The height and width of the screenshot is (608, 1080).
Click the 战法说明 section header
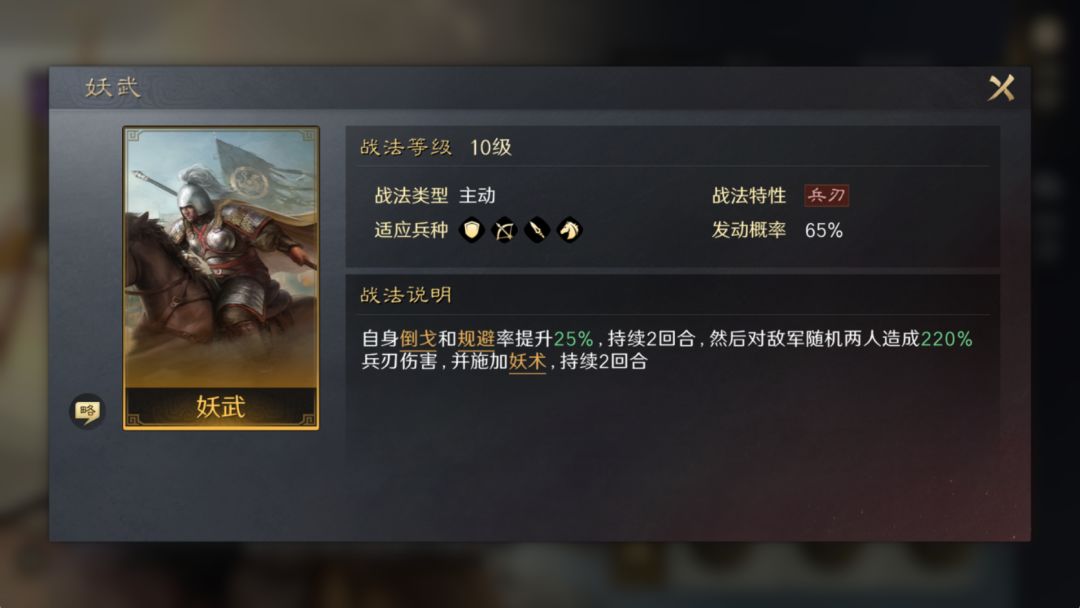(406, 295)
